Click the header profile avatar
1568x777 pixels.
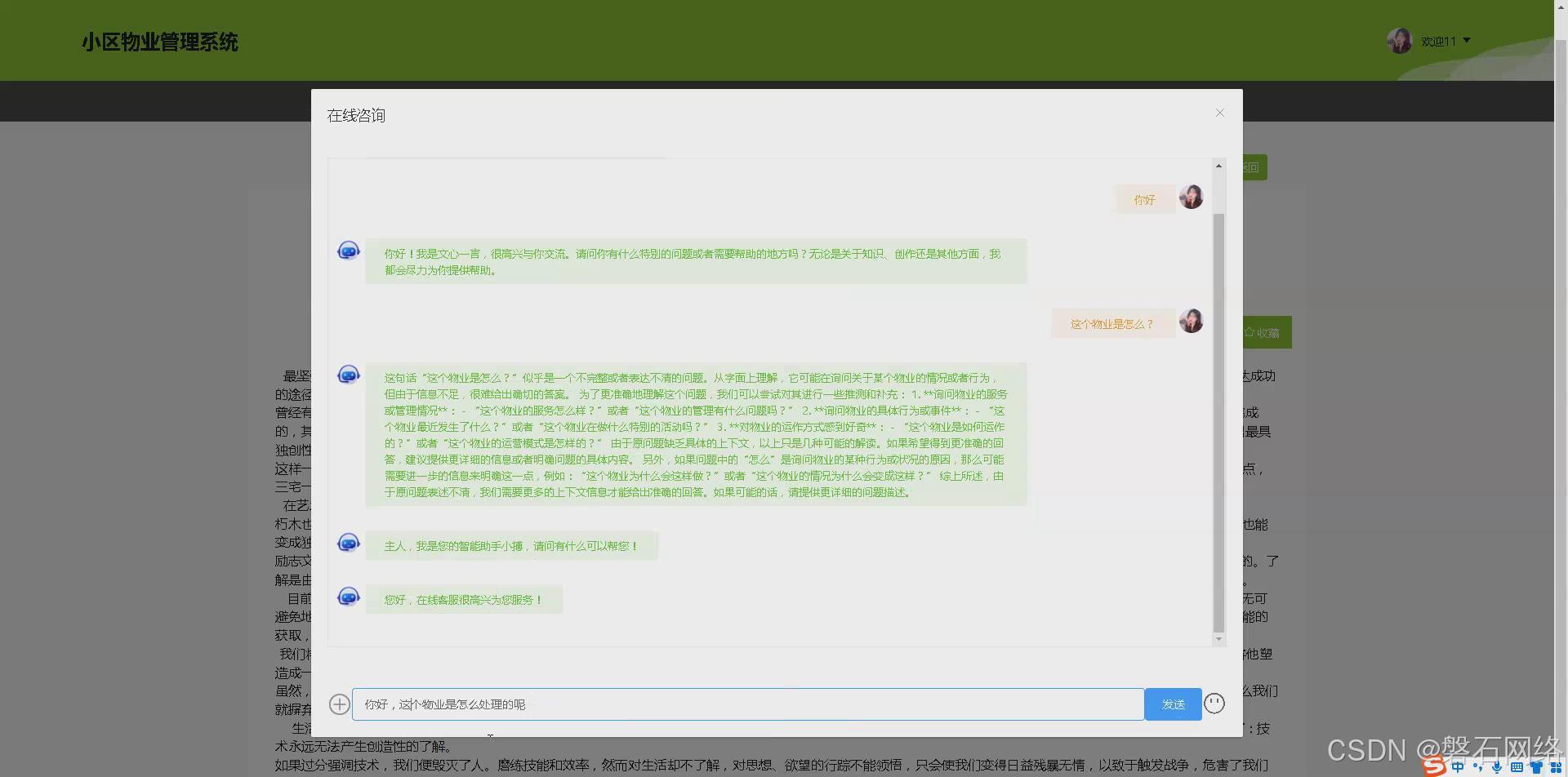[1400, 41]
